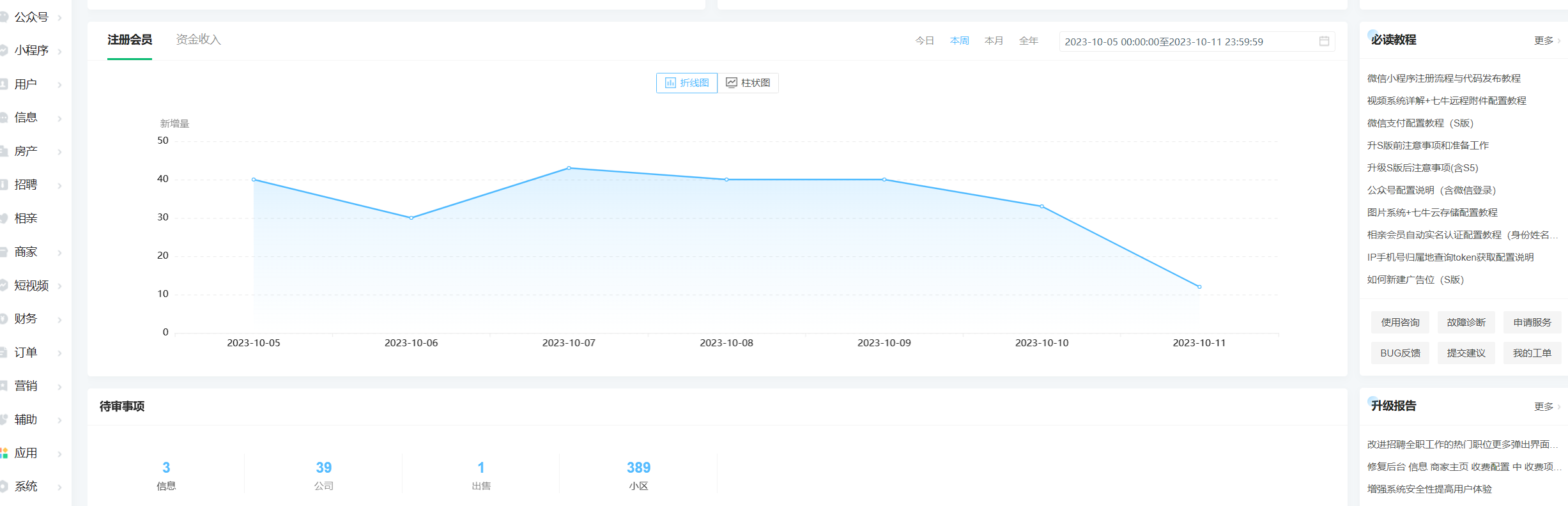Open 升S版前注意事项和准备工作 link

point(1427,145)
